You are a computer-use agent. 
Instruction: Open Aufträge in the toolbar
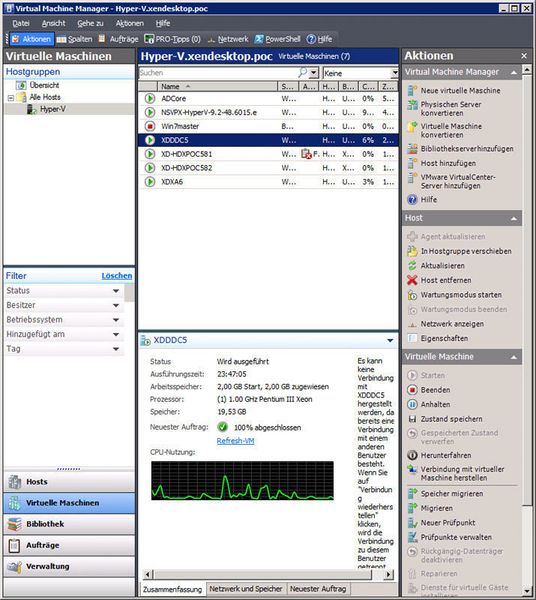coord(119,39)
